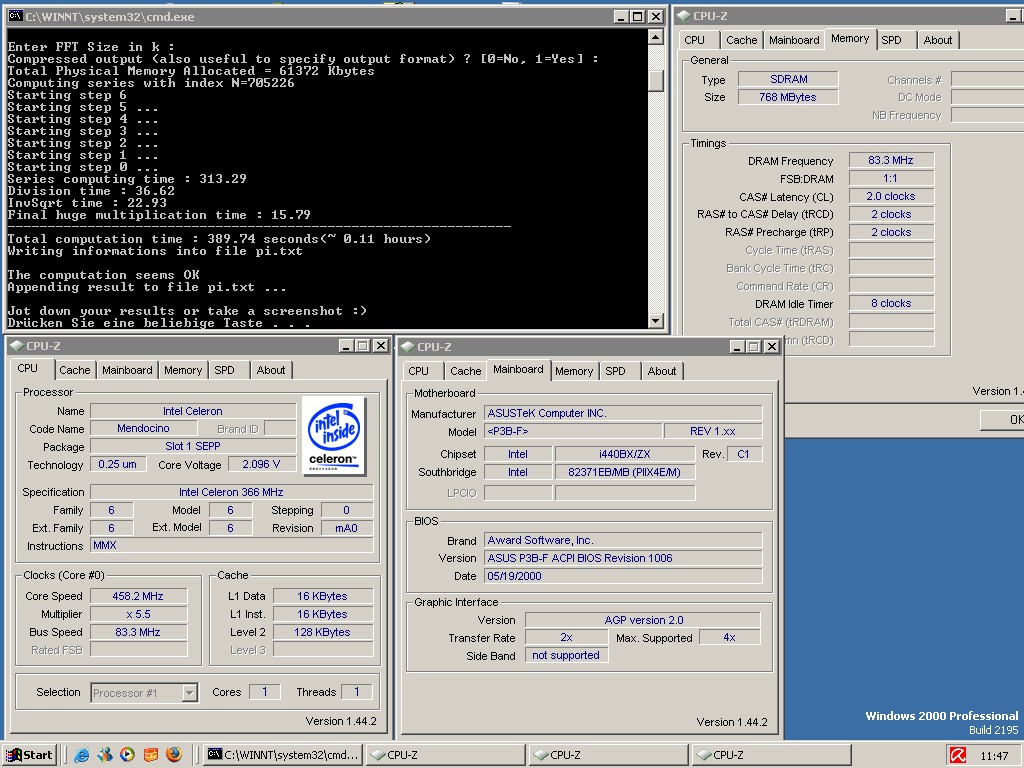Open cmd.exe title bar system menu icon

click(x=16, y=16)
